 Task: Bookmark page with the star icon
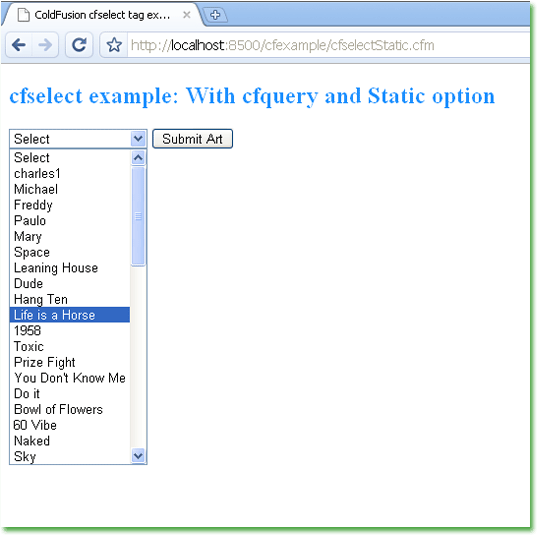(114, 45)
